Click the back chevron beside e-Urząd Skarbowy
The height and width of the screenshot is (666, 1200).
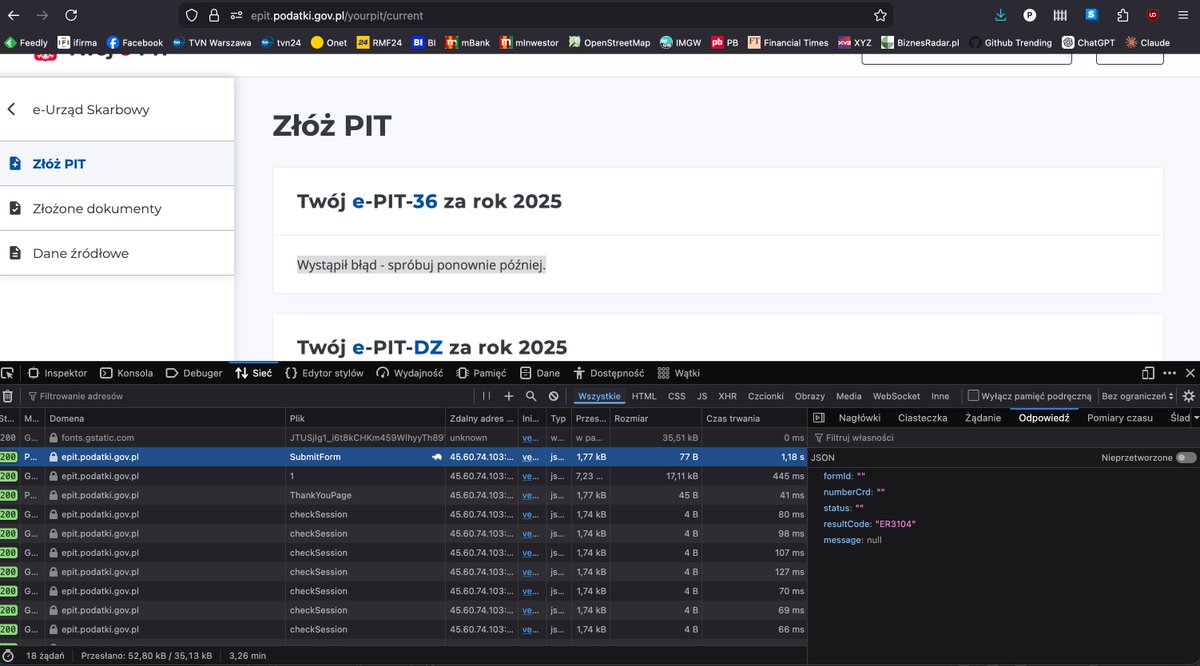[x=12, y=109]
